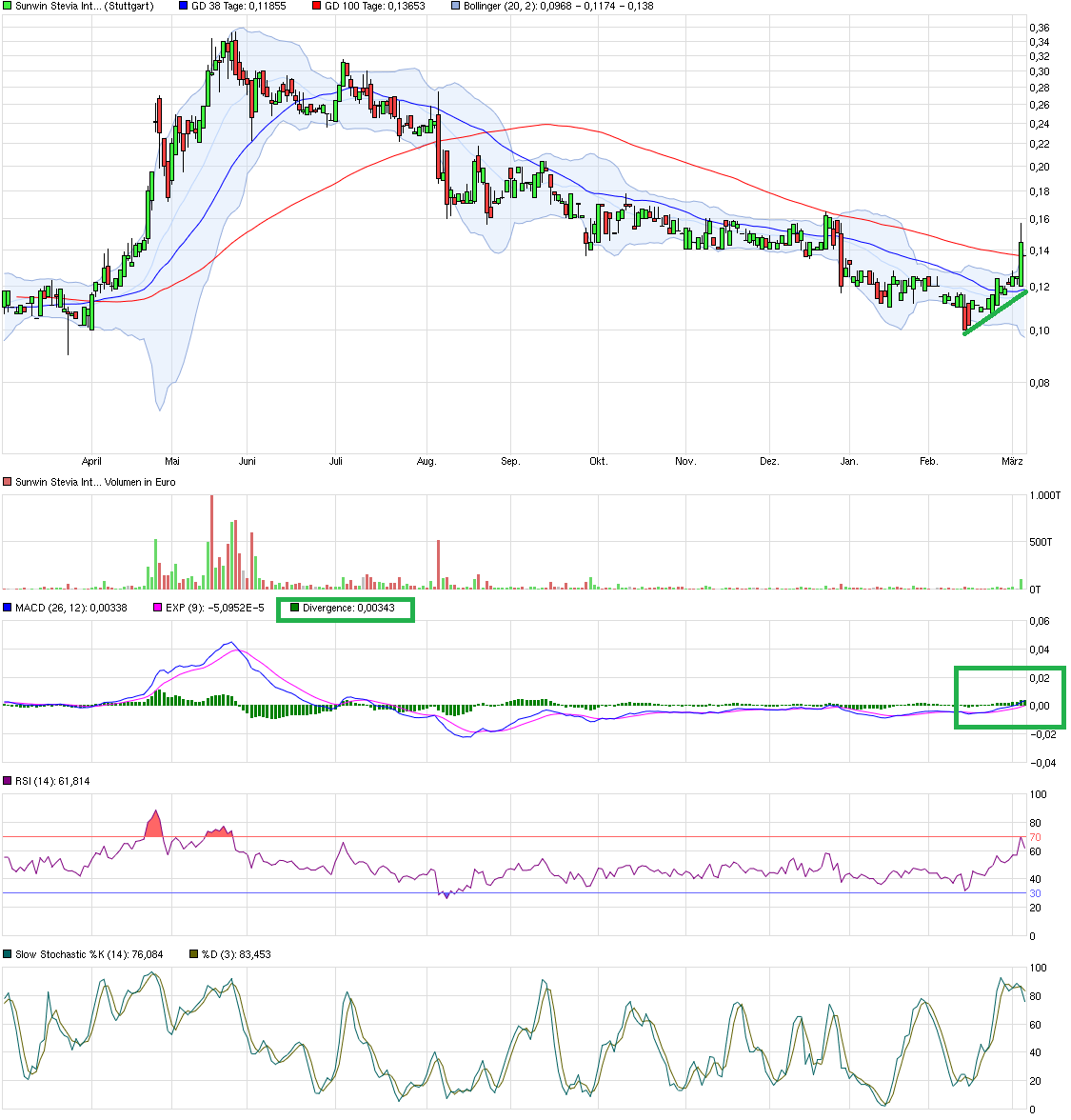Click the 0,20 value on the price axis
Viewport: 1071px width, 1120px height.
(x=1040, y=168)
